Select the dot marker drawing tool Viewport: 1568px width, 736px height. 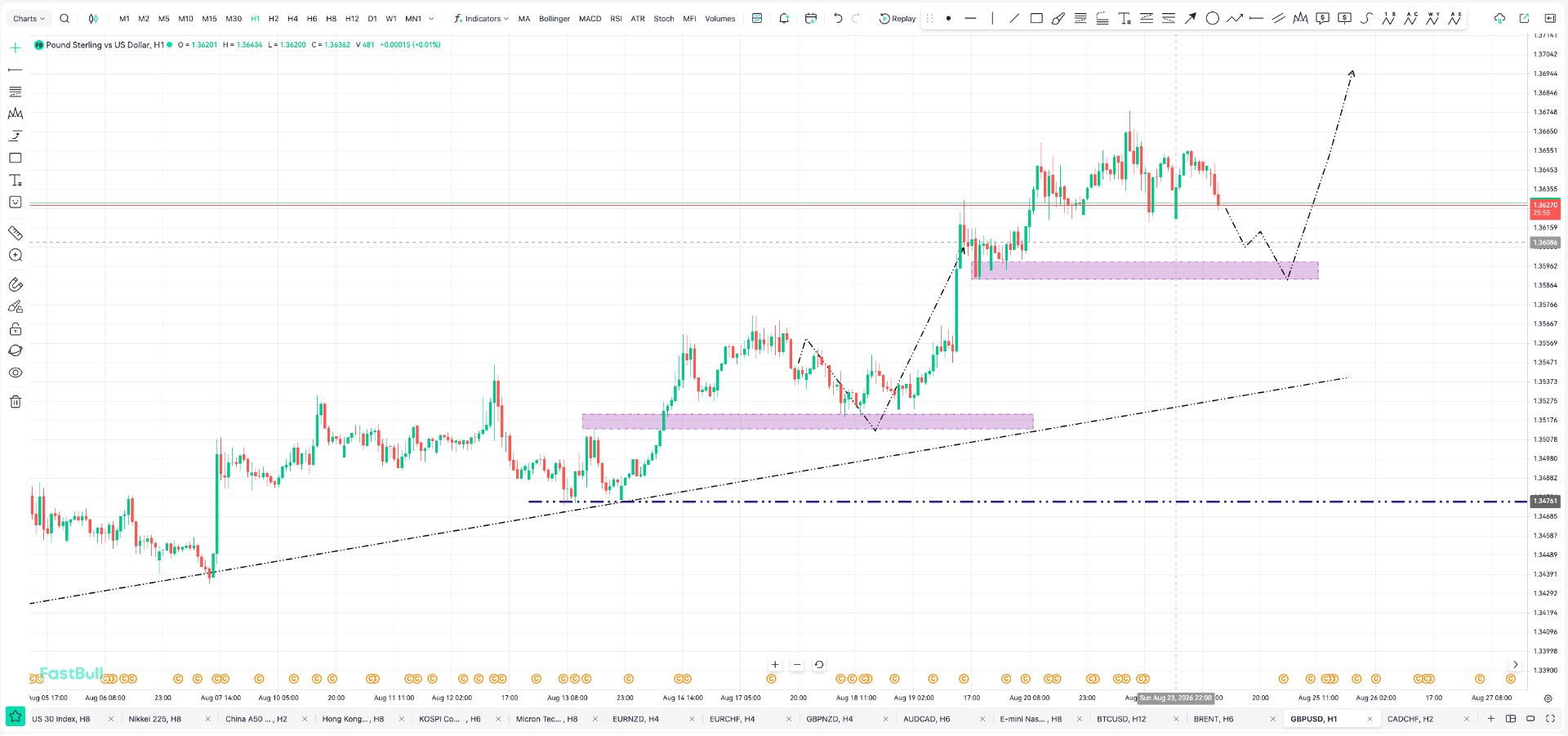pos(948,18)
